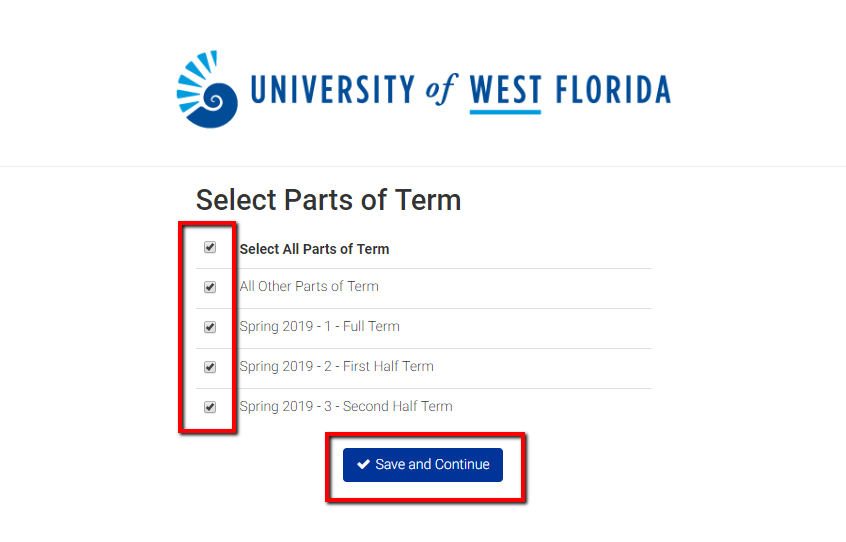Untick Spring 2019 - 3 - Second Half Term checkbox

point(210,407)
